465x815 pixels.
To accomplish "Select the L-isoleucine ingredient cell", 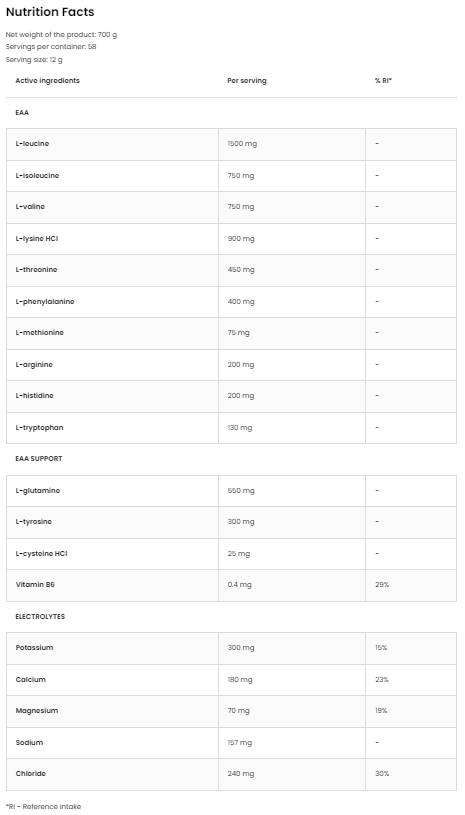I will tap(112, 176).
